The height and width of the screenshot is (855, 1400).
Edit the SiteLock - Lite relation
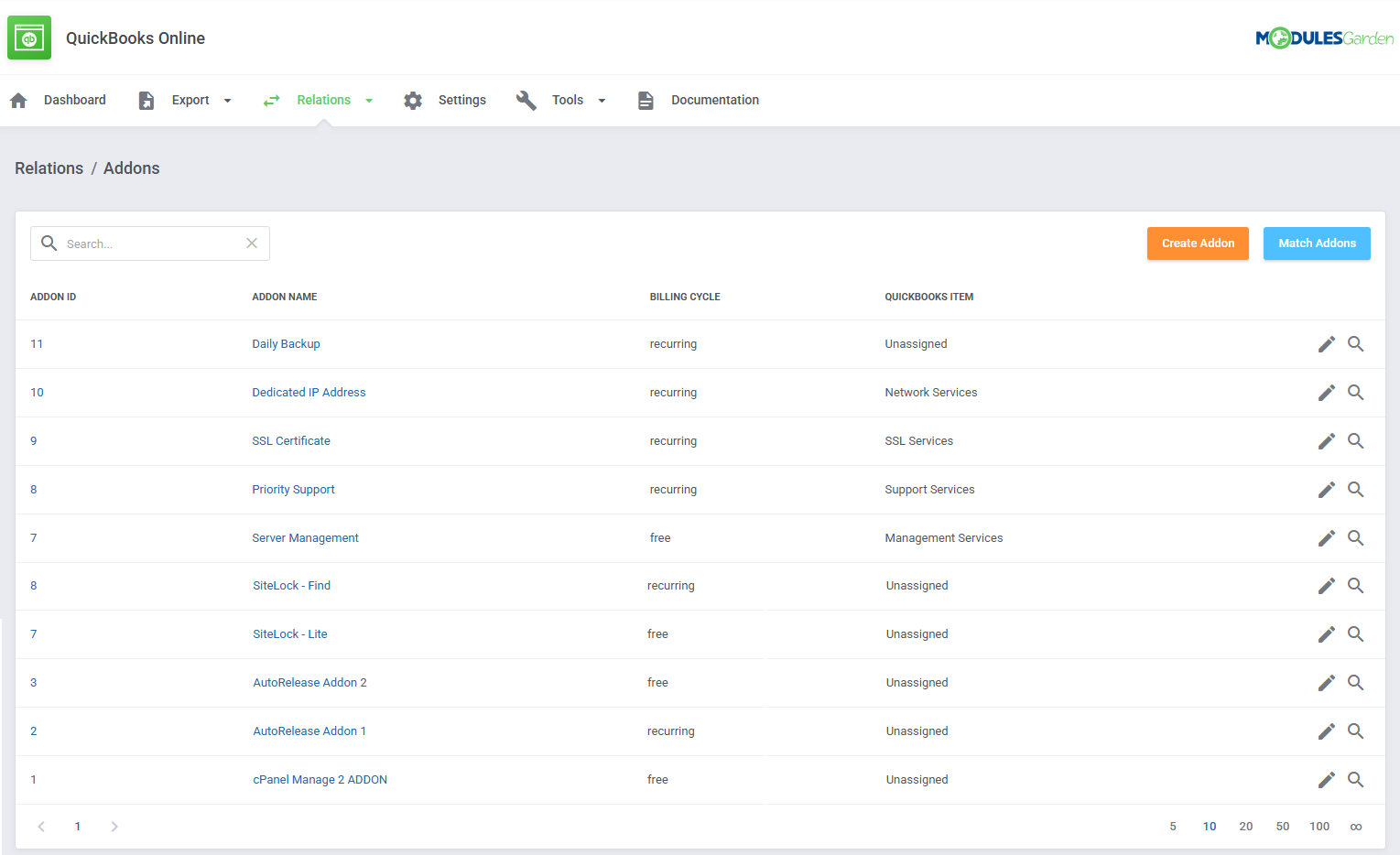tap(1326, 634)
